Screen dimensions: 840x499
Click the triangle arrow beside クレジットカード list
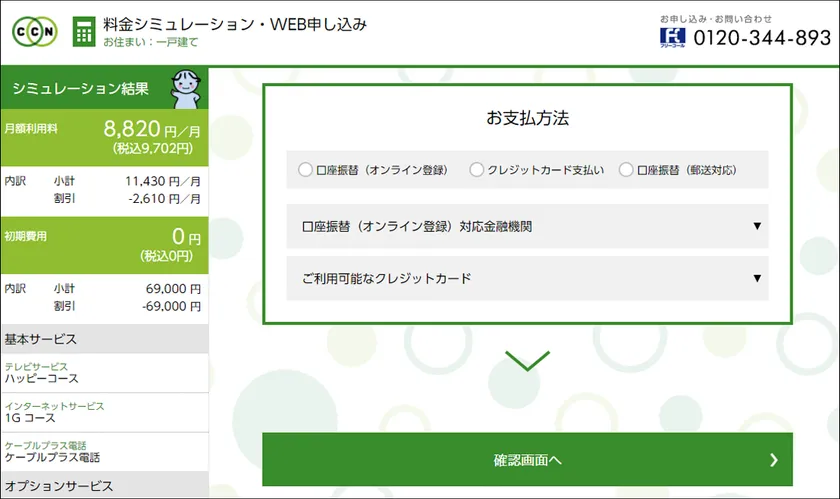click(x=757, y=278)
